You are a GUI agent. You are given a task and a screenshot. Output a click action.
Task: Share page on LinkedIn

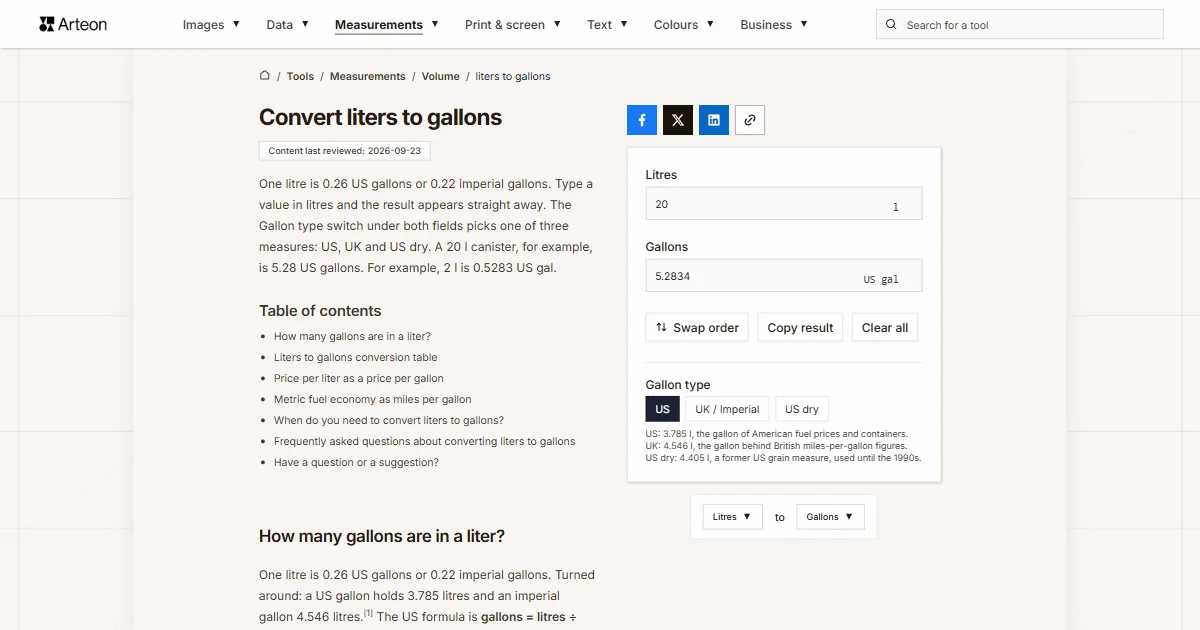click(x=714, y=120)
